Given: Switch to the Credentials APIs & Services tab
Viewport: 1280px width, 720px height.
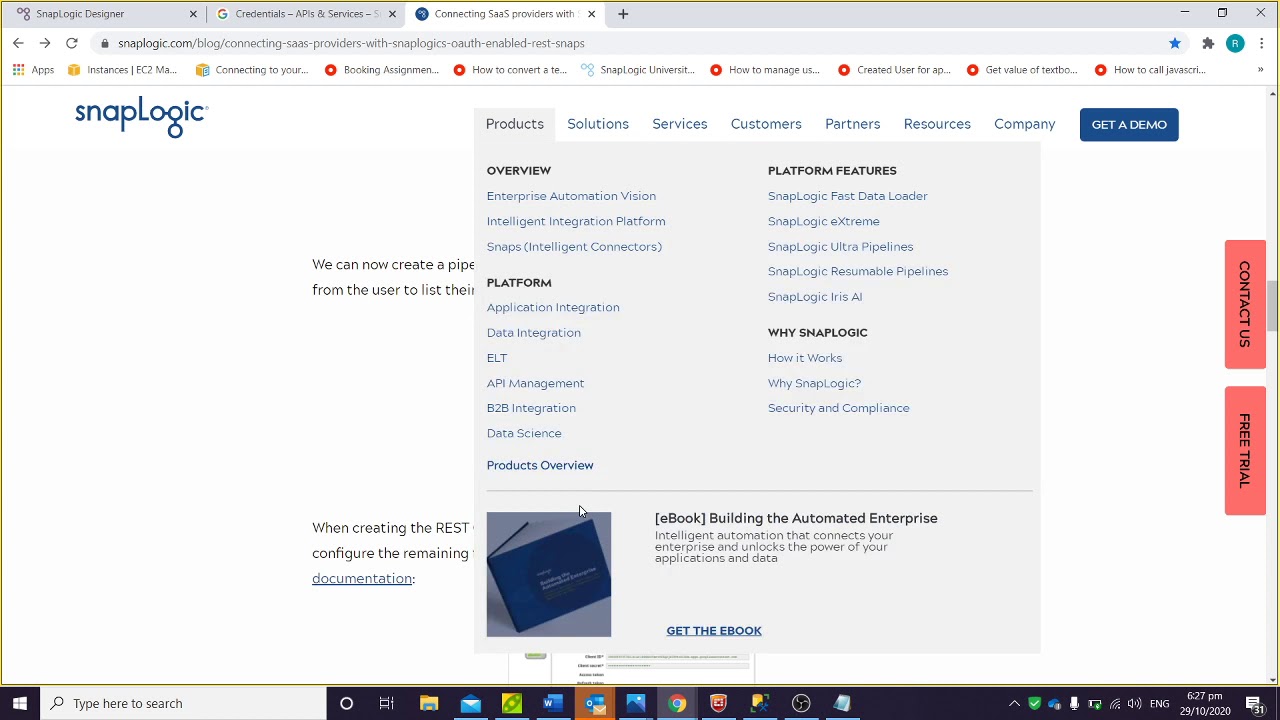Looking at the screenshot, I should point(305,14).
